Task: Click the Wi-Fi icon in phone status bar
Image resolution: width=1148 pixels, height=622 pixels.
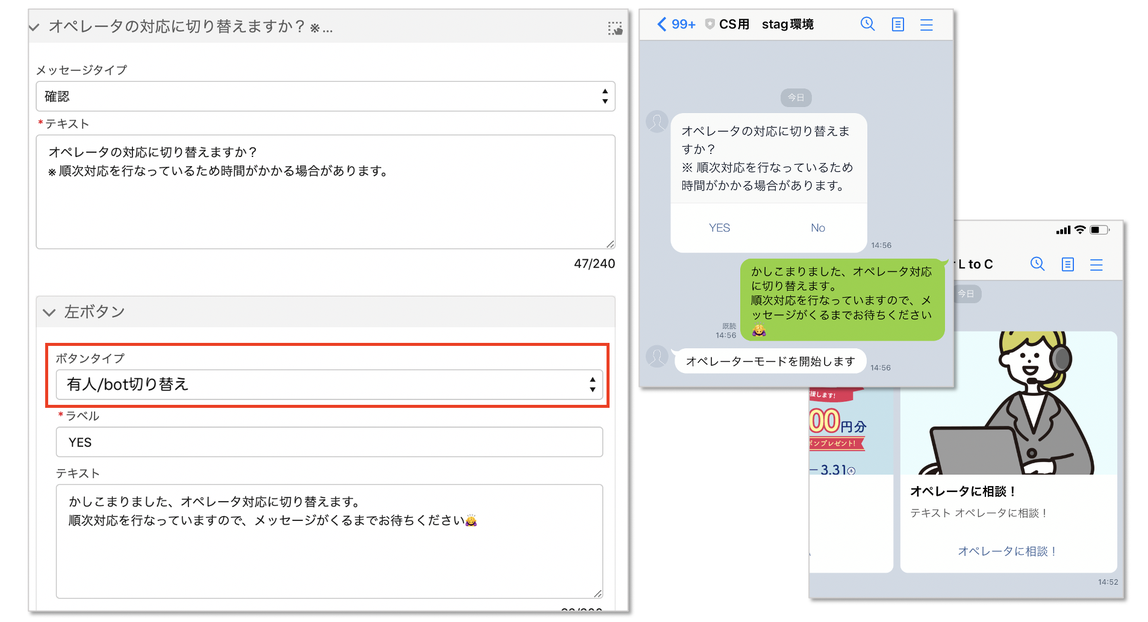Action: click(1080, 230)
